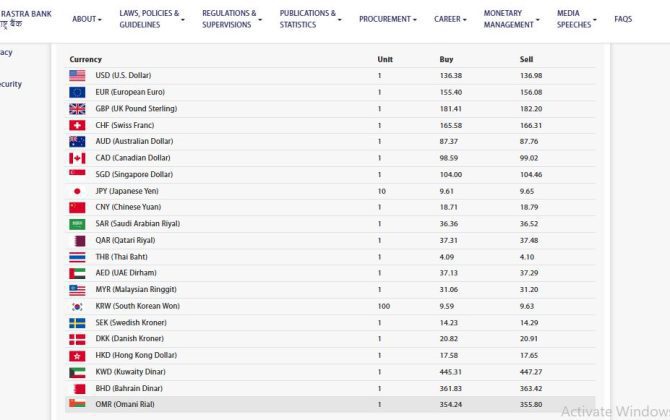Click the US flag icon beside USD
The image size is (670, 420).
(x=77, y=76)
